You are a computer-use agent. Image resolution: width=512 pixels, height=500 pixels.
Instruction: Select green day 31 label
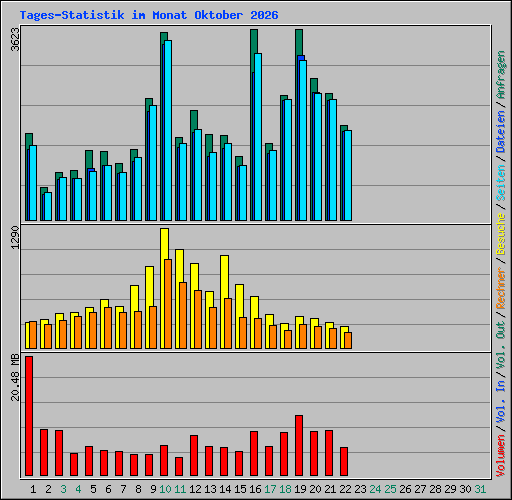[480, 489]
